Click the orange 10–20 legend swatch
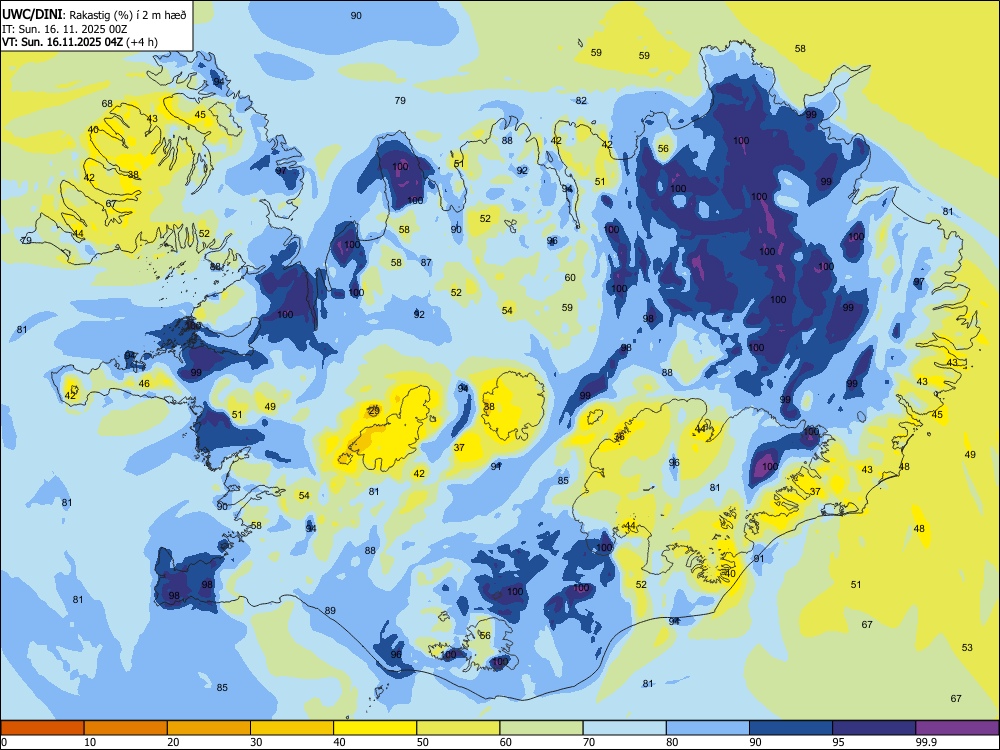Viewport: 1000px width, 750px height. [126, 728]
